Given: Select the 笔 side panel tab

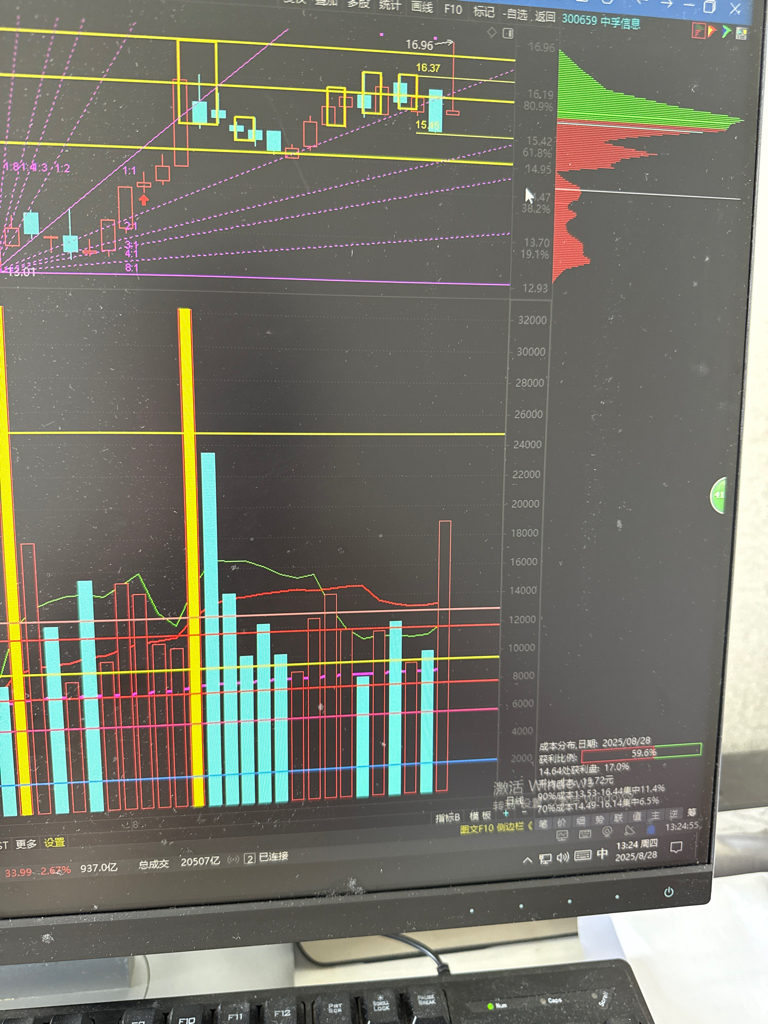Looking at the screenshot, I should 543,824.
